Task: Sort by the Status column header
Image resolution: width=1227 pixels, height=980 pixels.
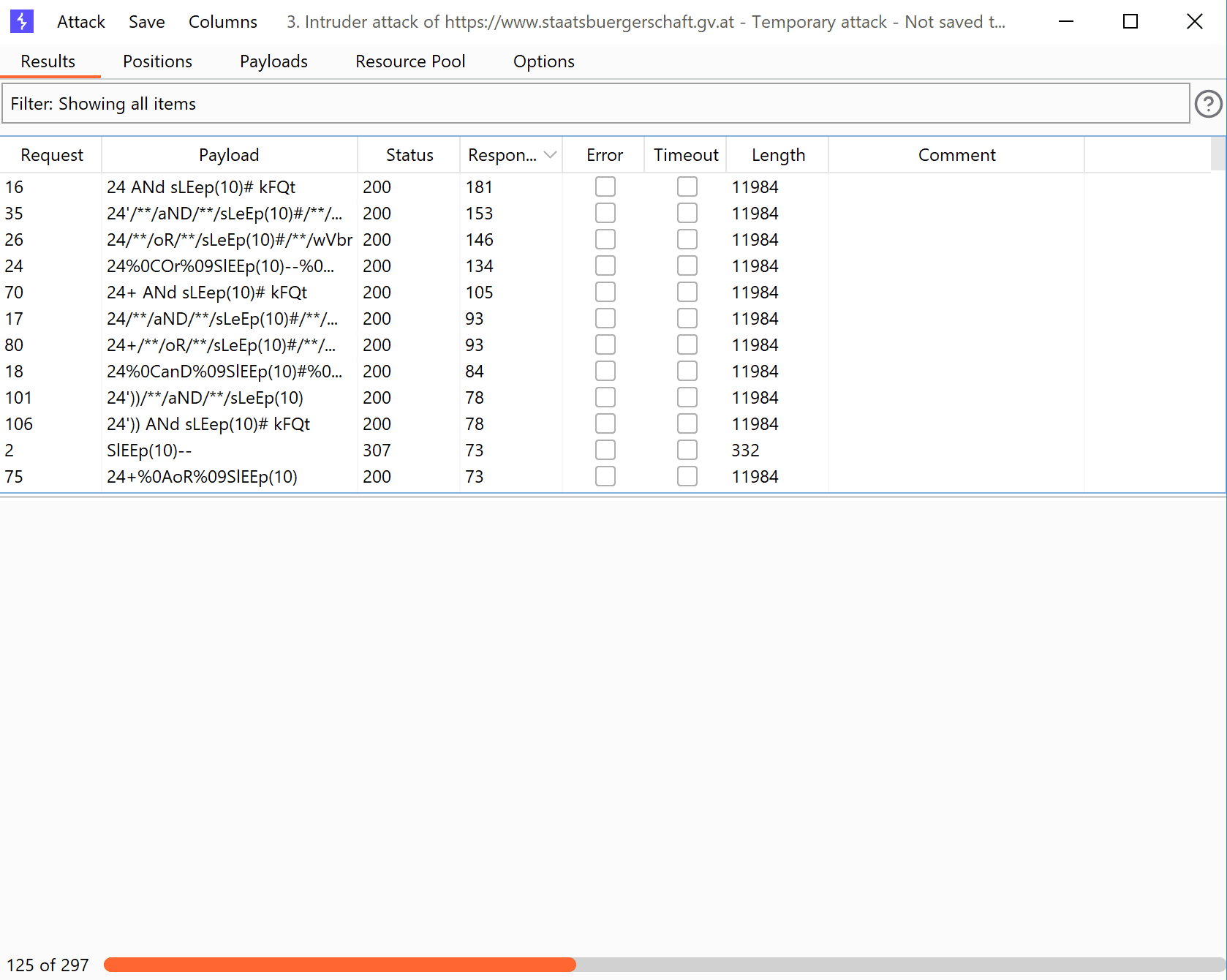Action: (x=409, y=155)
